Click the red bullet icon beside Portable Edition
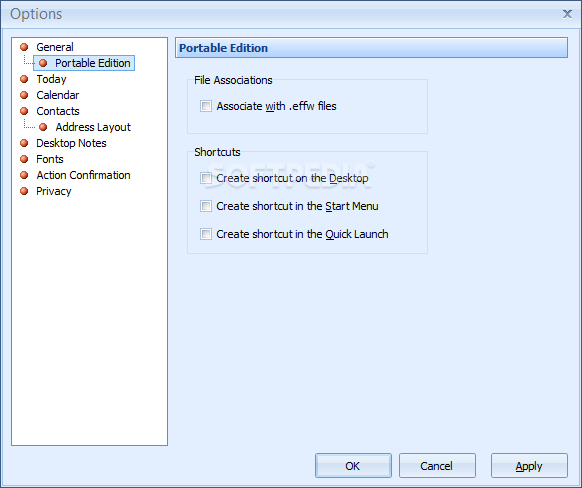 tap(43, 63)
